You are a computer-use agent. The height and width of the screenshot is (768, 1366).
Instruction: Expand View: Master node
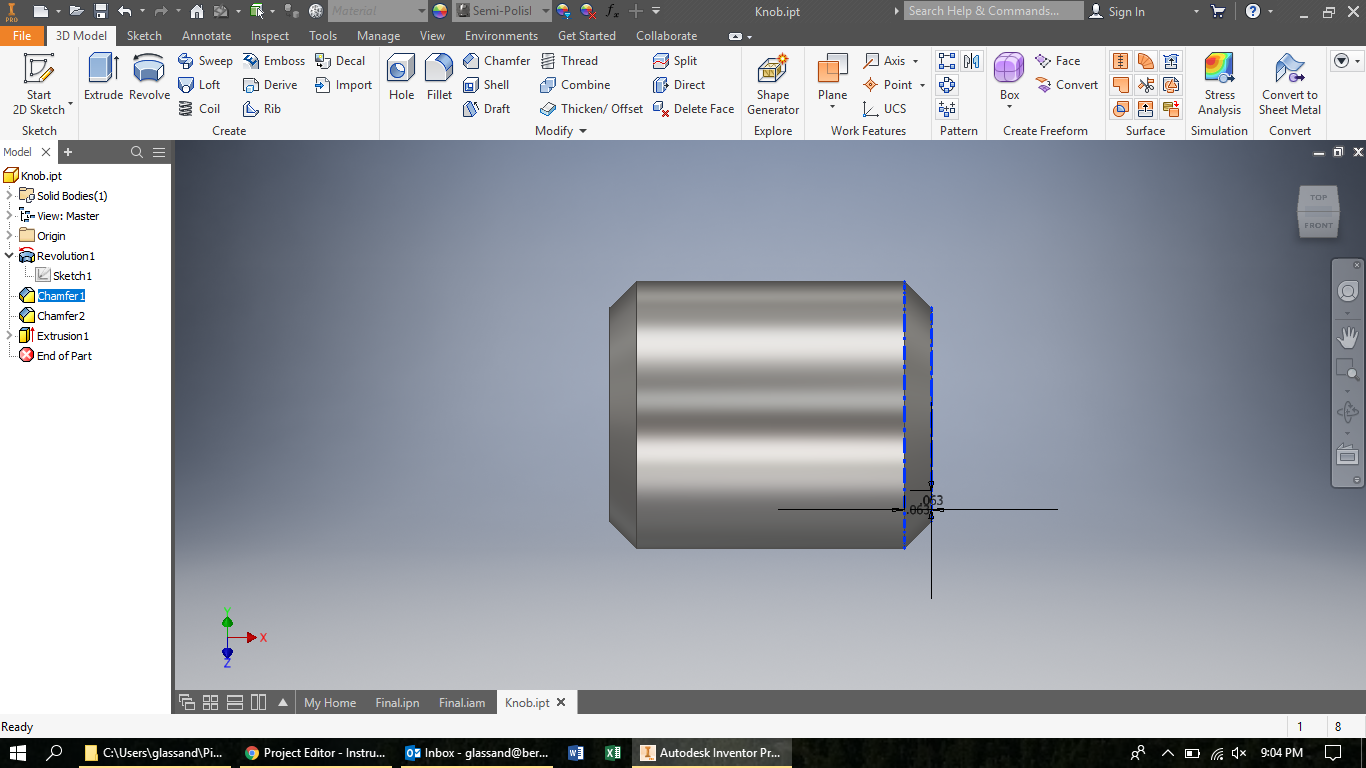pyautogui.click(x=9, y=216)
